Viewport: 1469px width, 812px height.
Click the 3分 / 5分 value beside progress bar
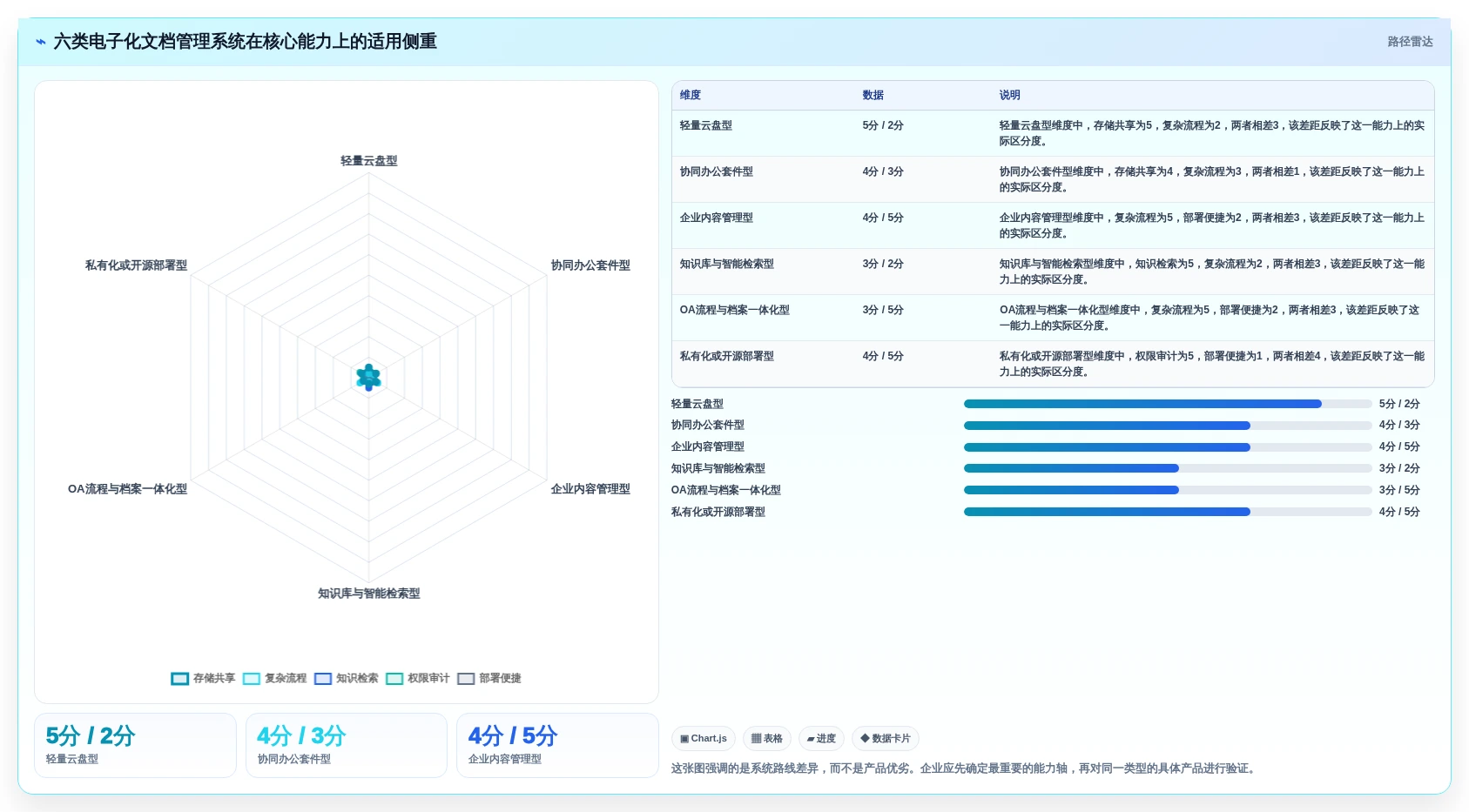[1399, 490]
